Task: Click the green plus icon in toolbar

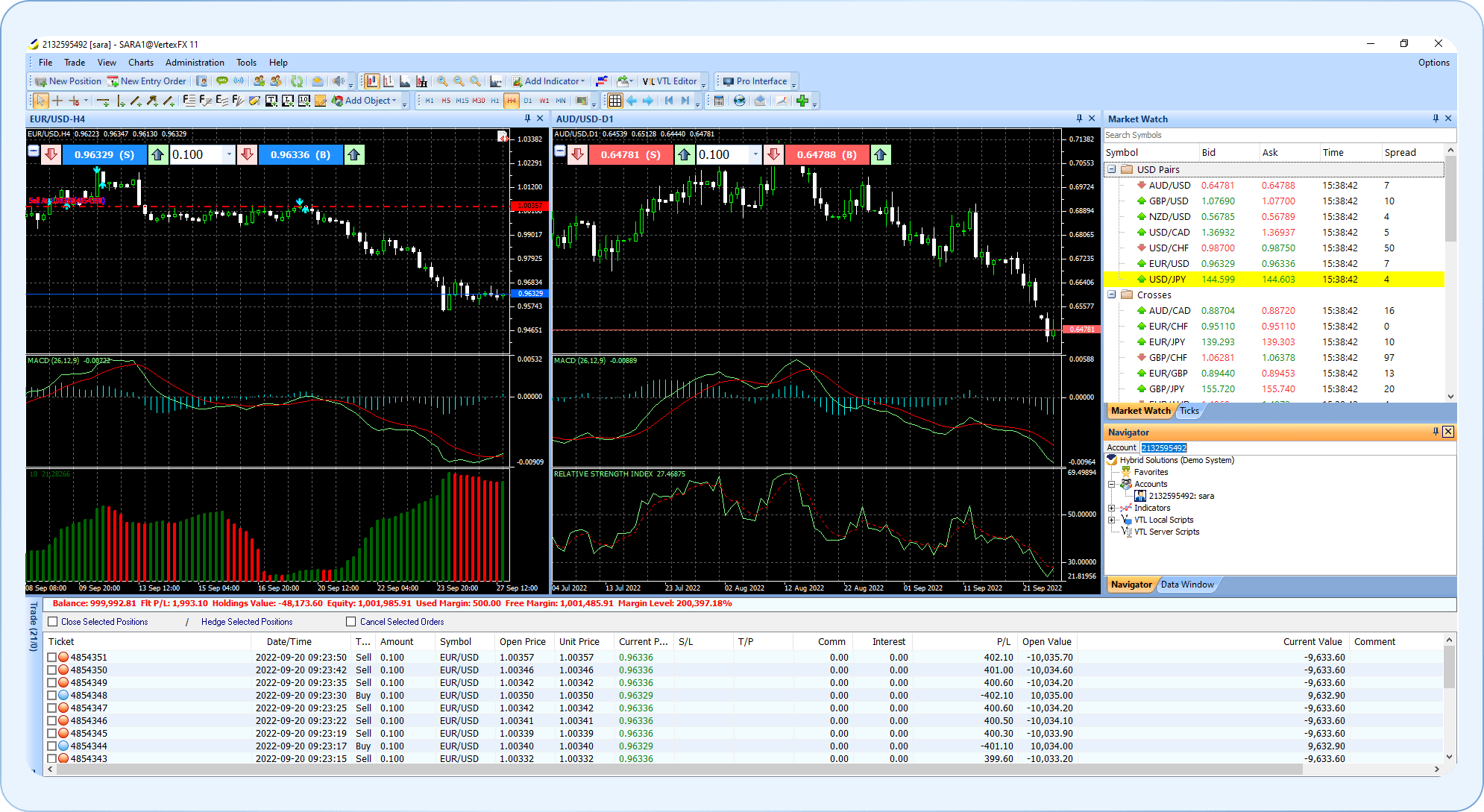Action: (802, 101)
